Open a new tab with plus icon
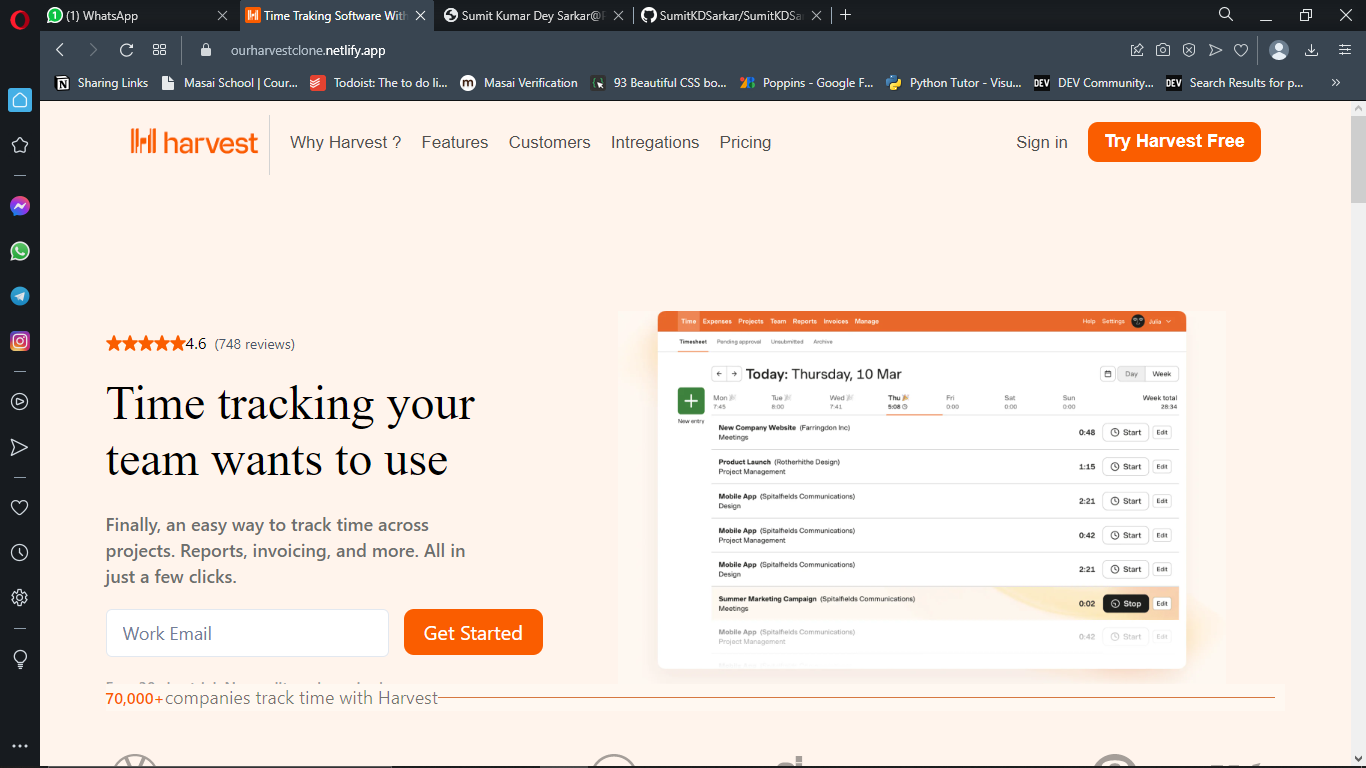Screen dimensions: 1366x768 click(x=846, y=15)
